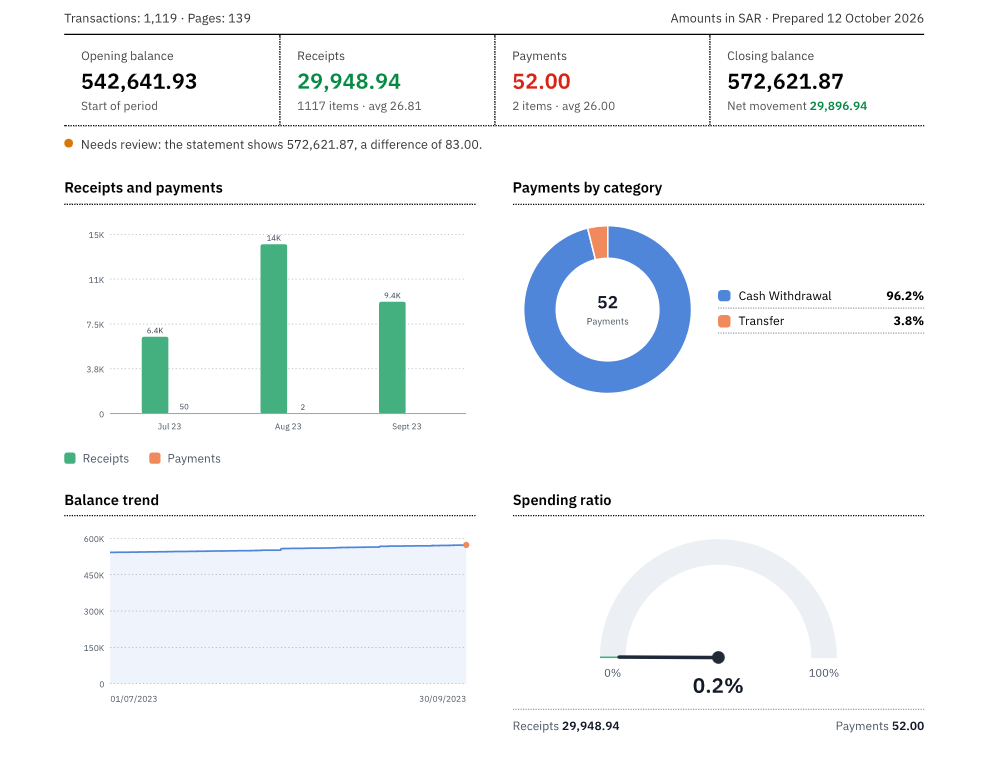The height and width of the screenshot is (760, 987).
Task: Click the 30/09/2023 date on Balance trend
Action: 443,699
